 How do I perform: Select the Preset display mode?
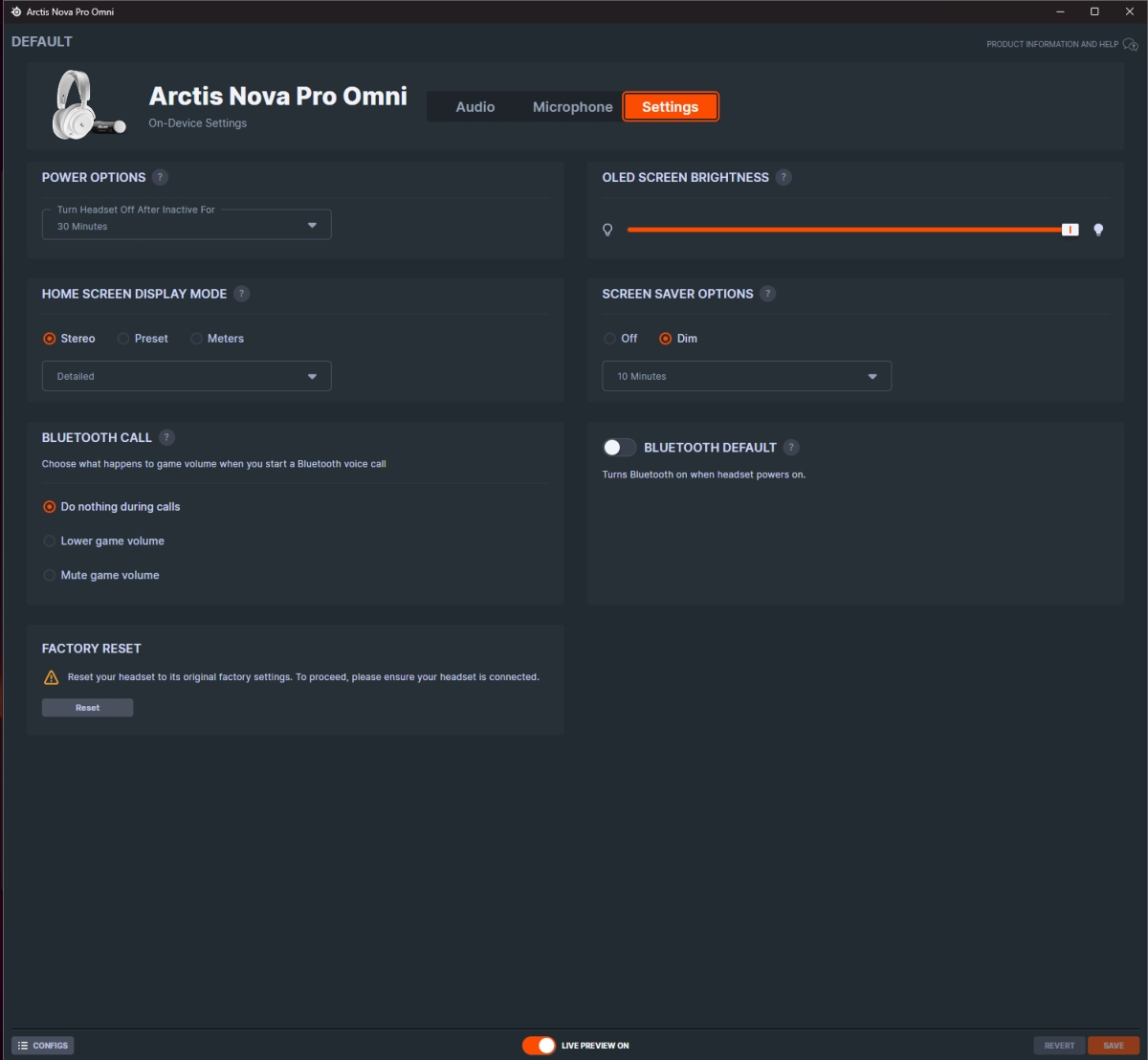pyautogui.click(x=143, y=339)
